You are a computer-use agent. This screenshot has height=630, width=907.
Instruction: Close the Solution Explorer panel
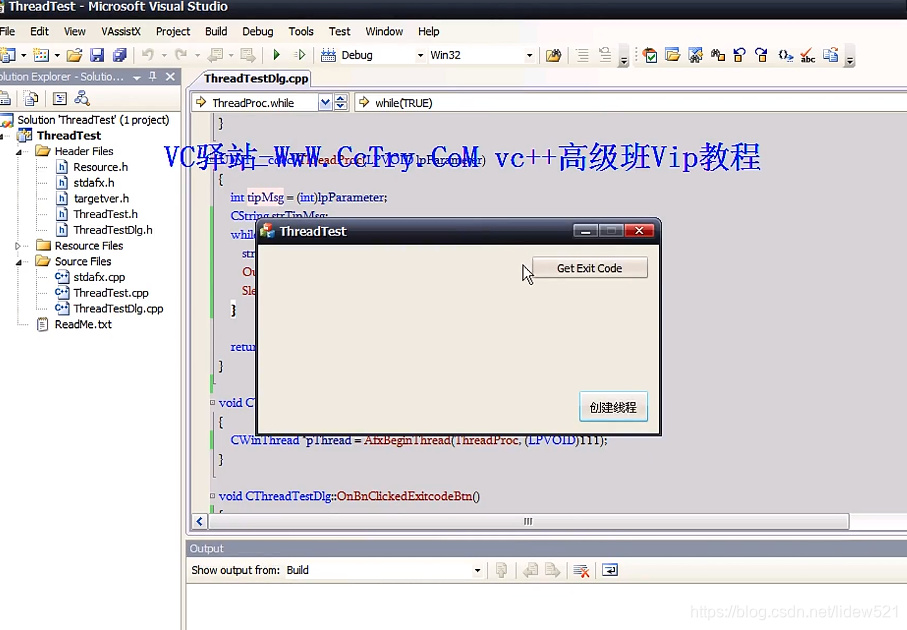(170, 76)
